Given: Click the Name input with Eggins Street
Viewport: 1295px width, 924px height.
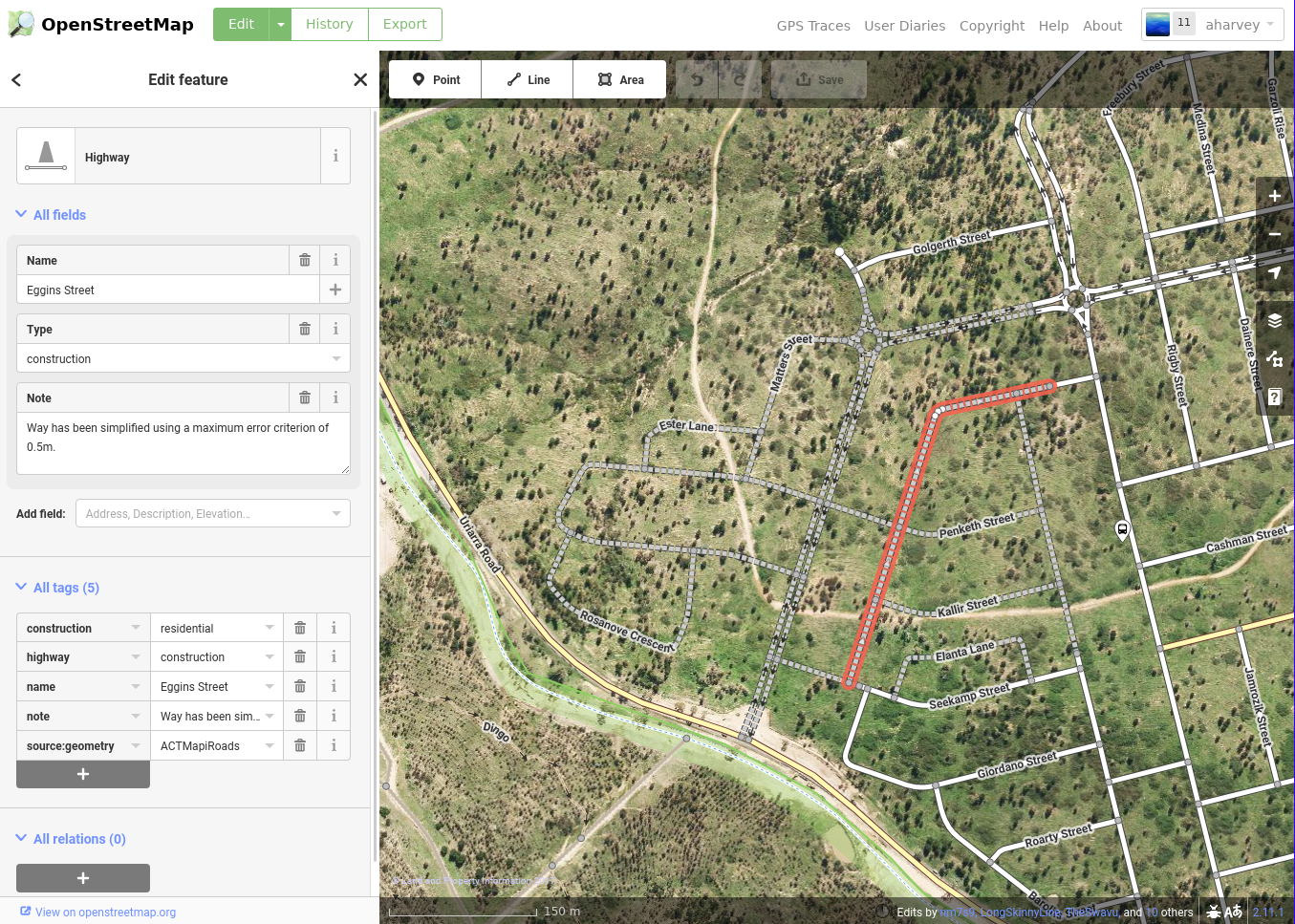Looking at the screenshot, I should (168, 290).
